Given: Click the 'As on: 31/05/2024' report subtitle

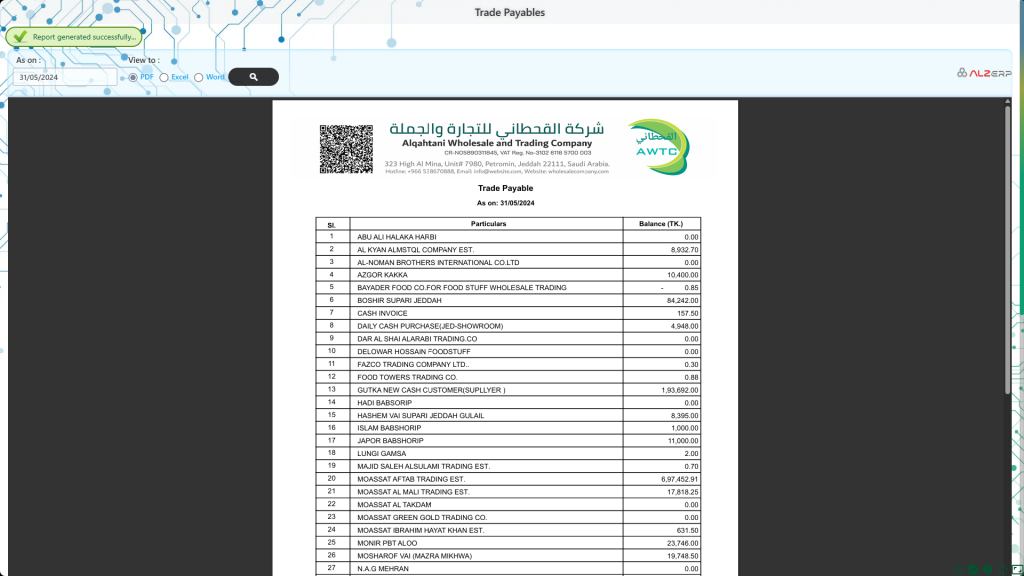Looking at the screenshot, I should [x=505, y=203].
